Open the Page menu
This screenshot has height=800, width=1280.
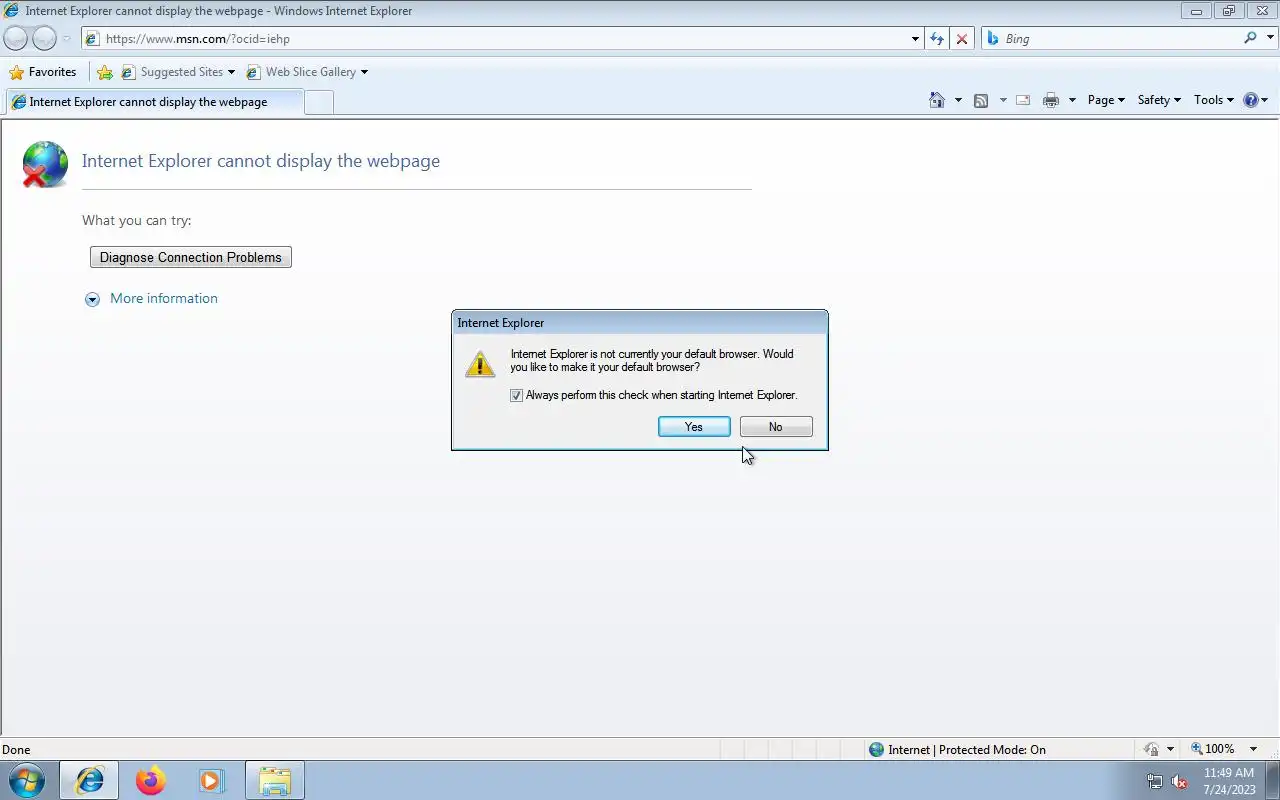[1106, 100]
